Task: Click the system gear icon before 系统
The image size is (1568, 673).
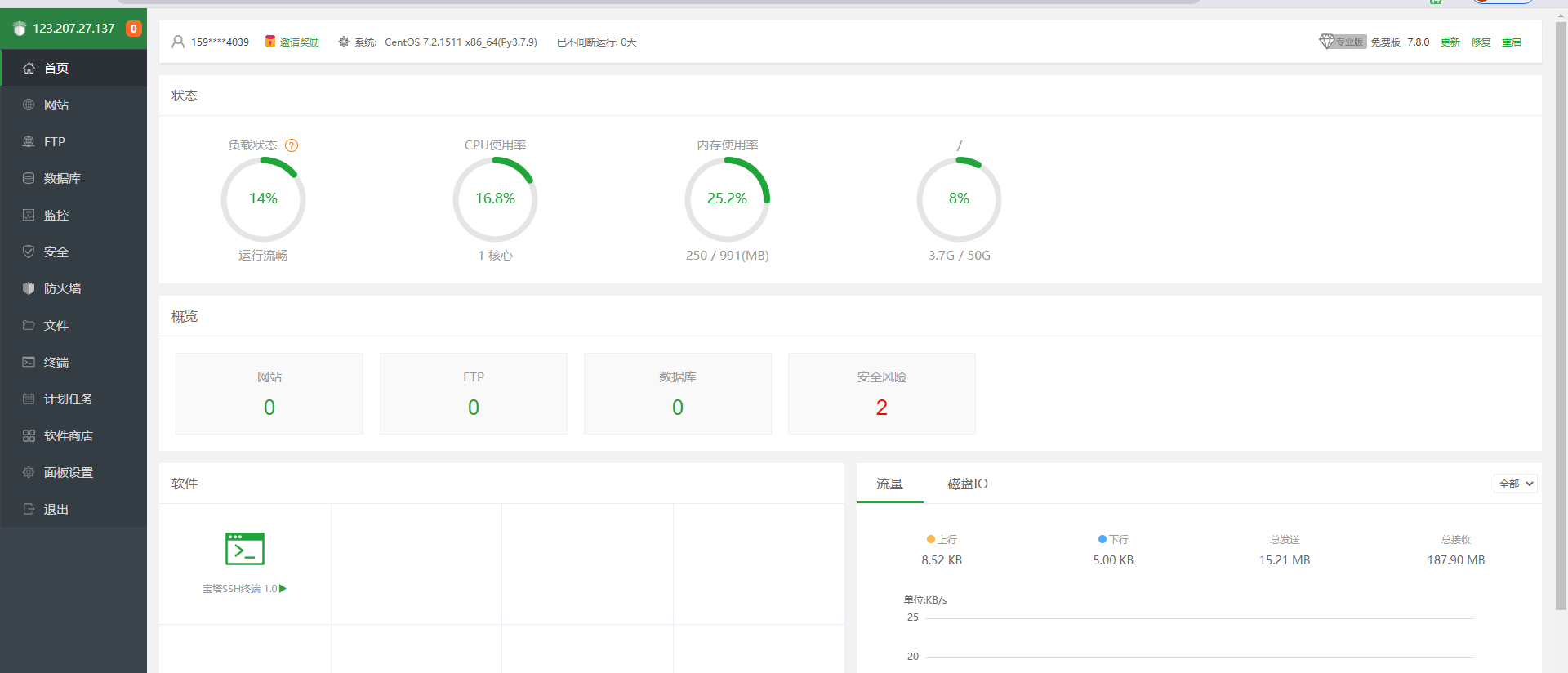Action: [x=344, y=42]
